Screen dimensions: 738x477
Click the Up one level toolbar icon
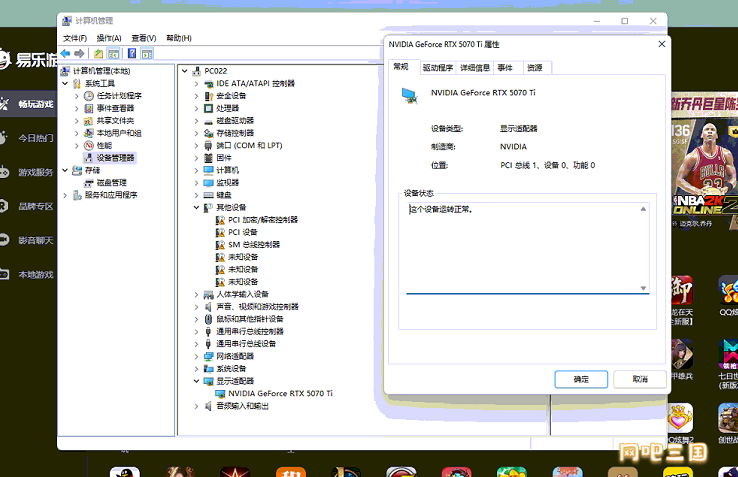[x=98, y=54]
